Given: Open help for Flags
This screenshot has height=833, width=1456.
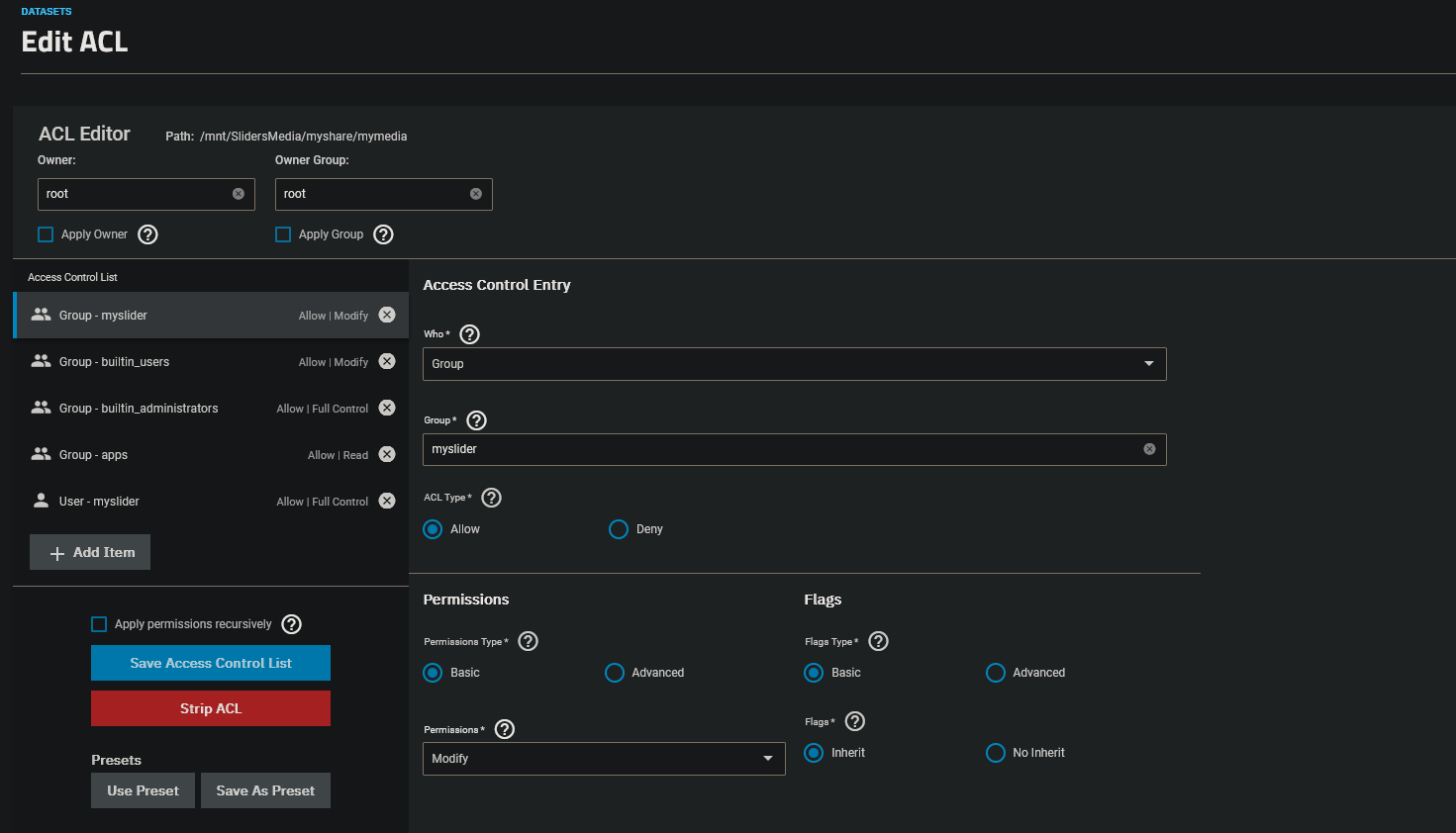Looking at the screenshot, I should click(855, 721).
